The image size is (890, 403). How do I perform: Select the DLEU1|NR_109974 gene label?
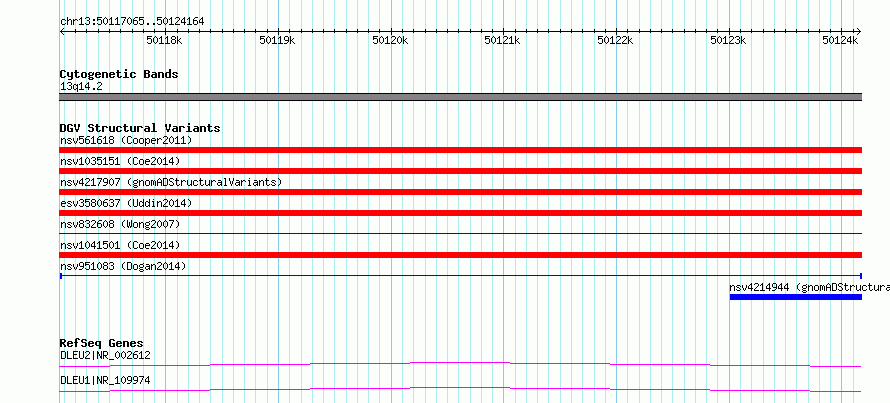pyautogui.click(x=105, y=380)
